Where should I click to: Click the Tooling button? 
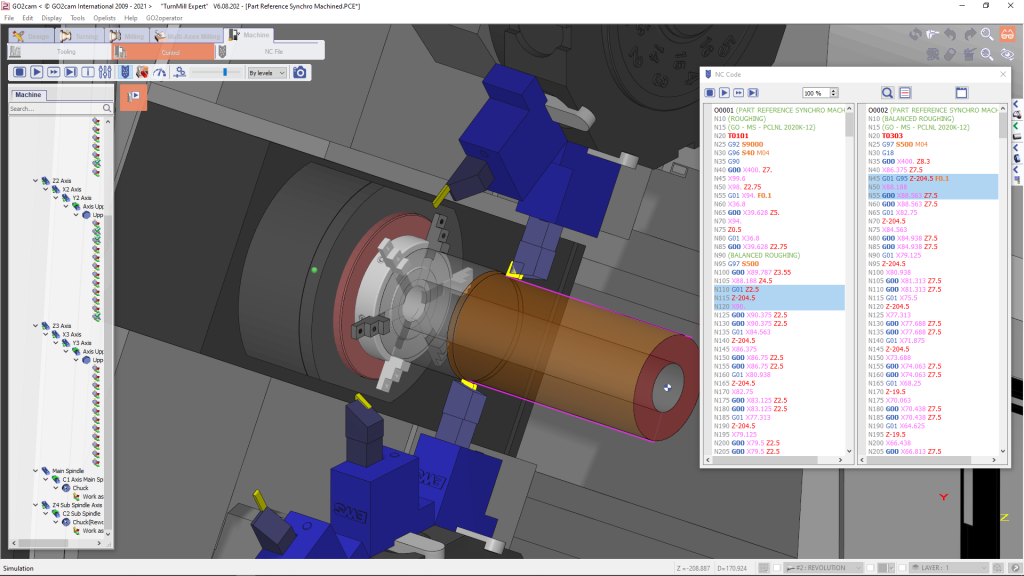click(x=66, y=51)
